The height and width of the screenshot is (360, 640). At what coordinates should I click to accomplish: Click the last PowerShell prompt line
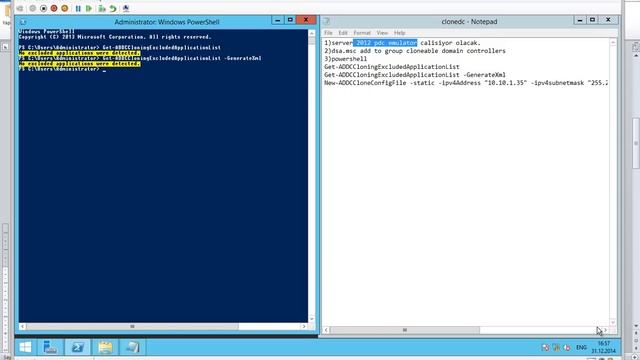pyautogui.click(x=62, y=69)
